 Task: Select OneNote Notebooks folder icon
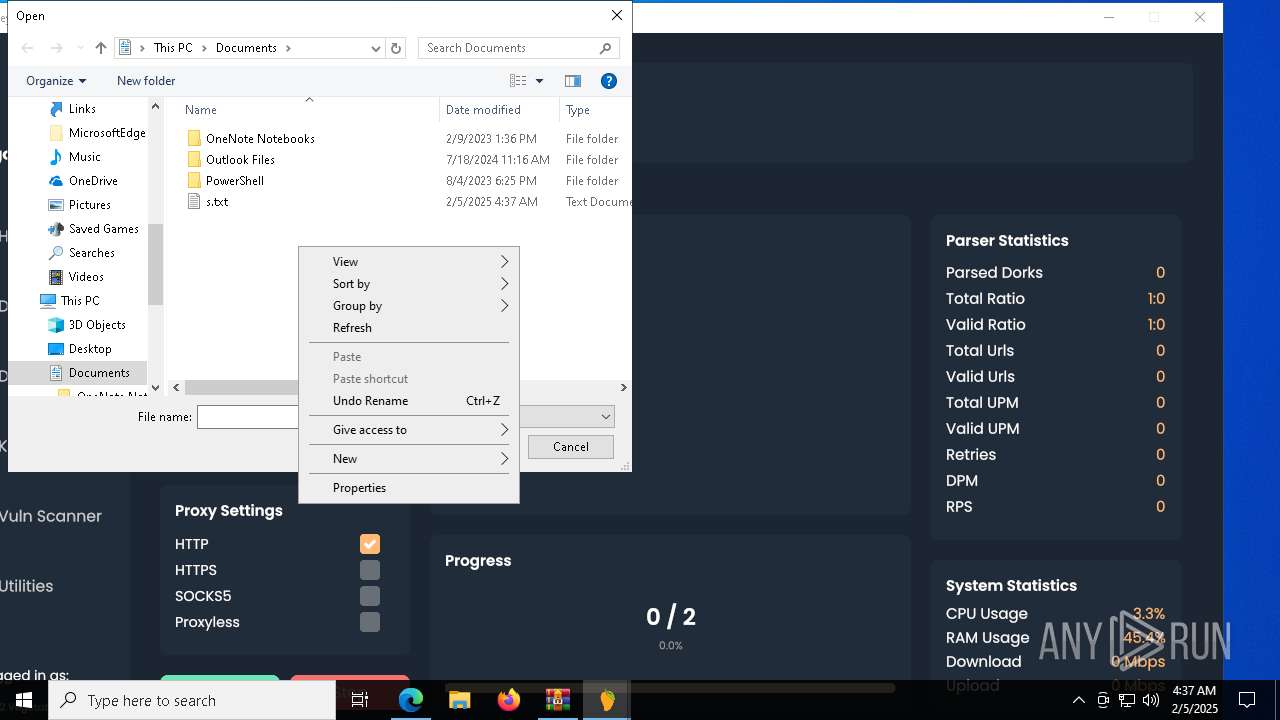[x=194, y=138]
